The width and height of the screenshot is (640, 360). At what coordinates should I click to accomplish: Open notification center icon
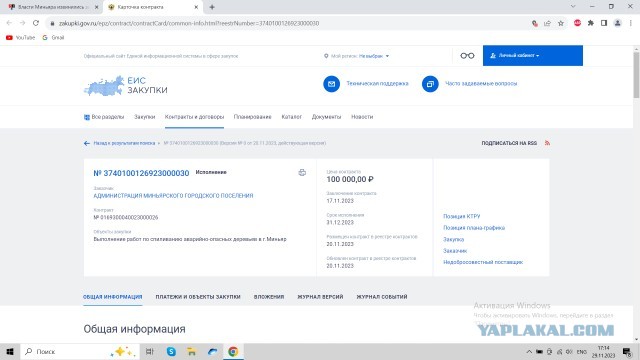pos(627,351)
